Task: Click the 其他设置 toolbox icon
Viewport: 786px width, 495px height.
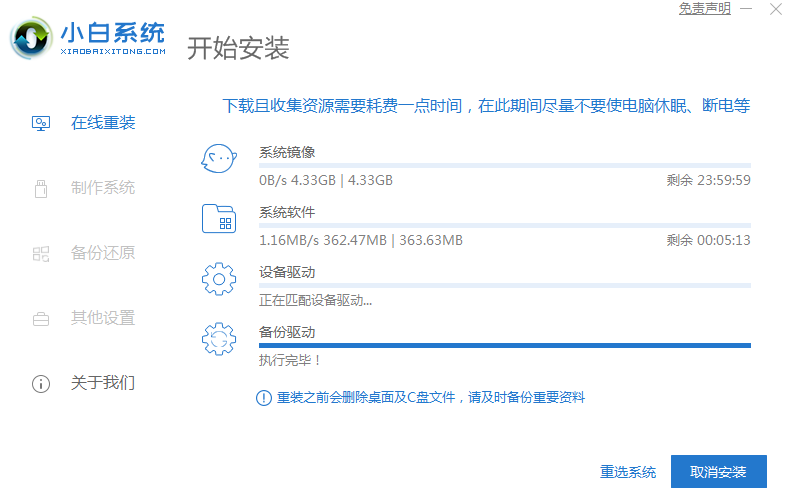Action: click(41, 319)
